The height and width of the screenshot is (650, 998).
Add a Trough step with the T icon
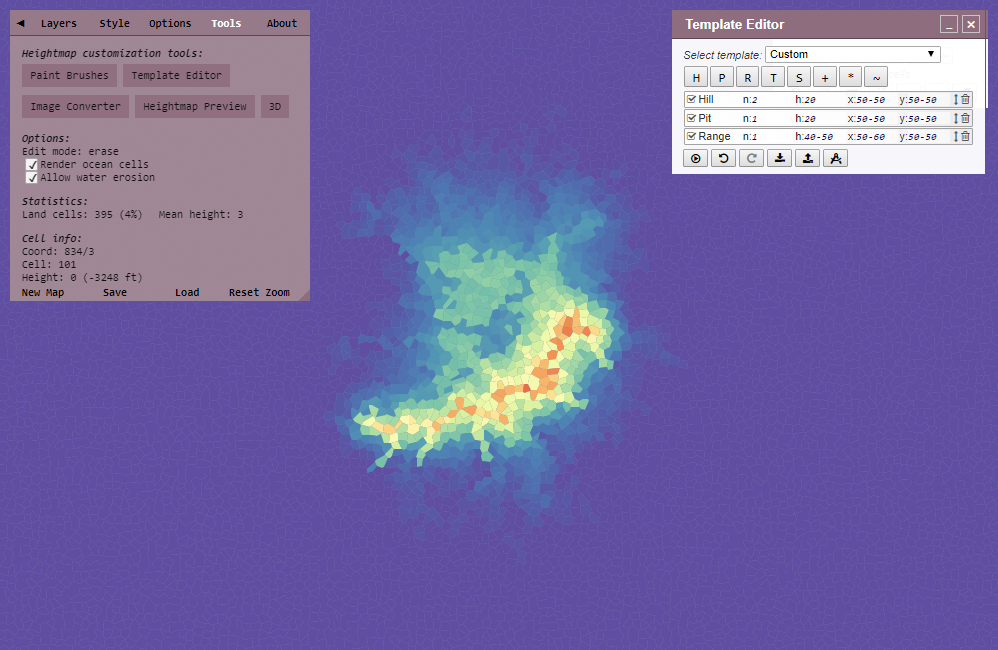[x=773, y=76]
